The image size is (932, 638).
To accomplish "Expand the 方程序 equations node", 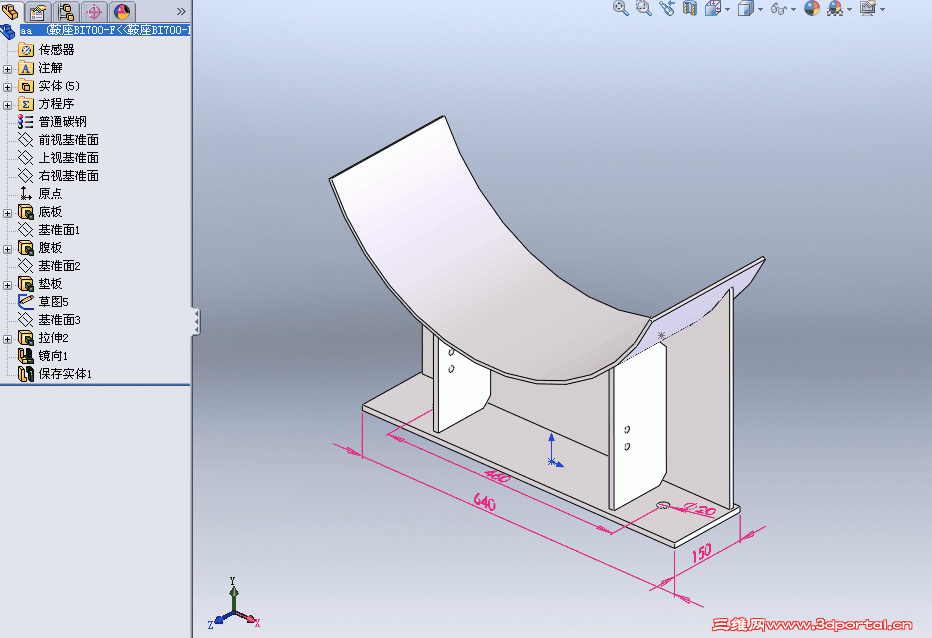I will (x=7, y=105).
